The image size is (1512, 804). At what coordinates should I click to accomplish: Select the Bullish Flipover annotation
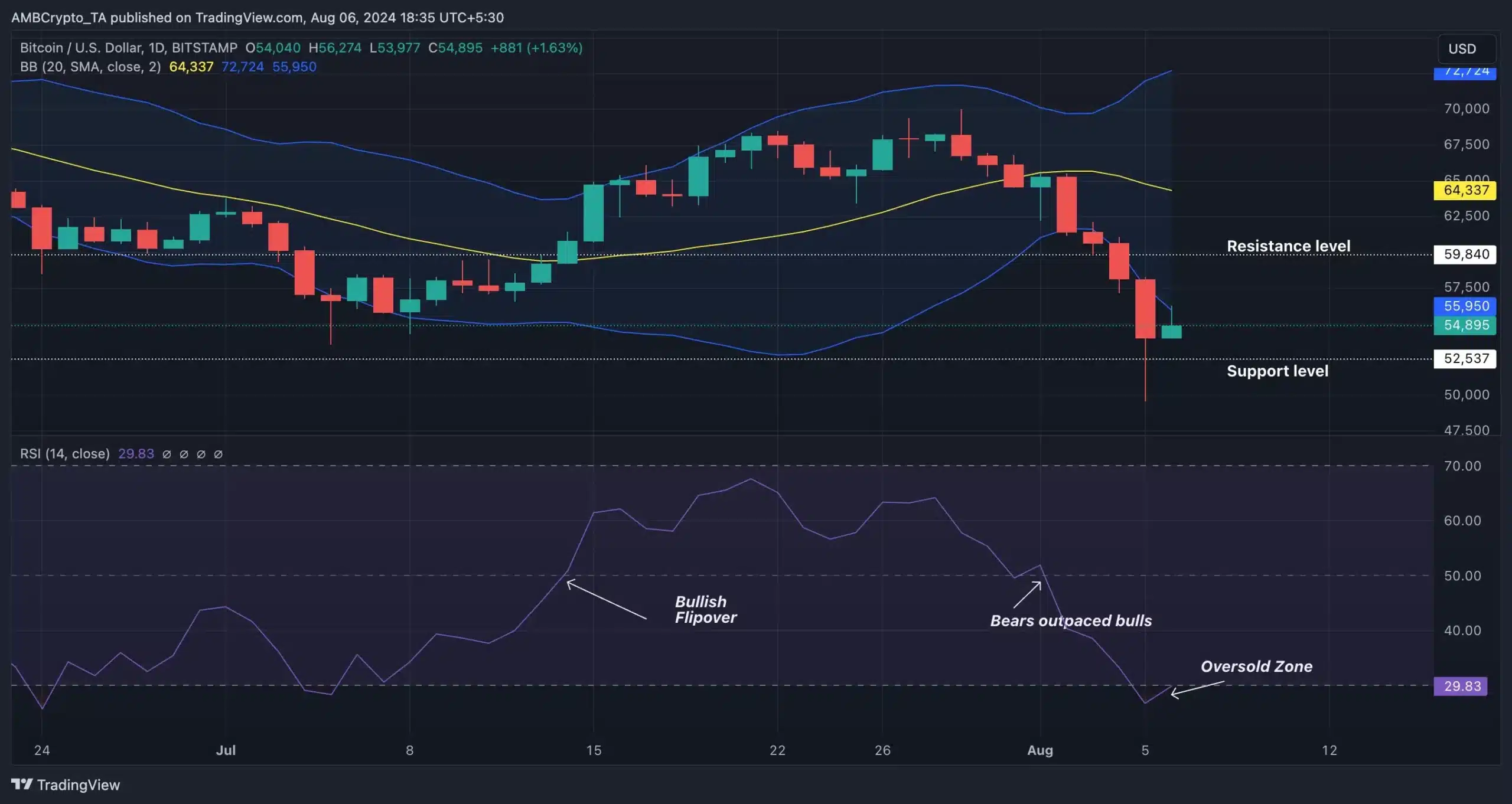tap(706, 609)
